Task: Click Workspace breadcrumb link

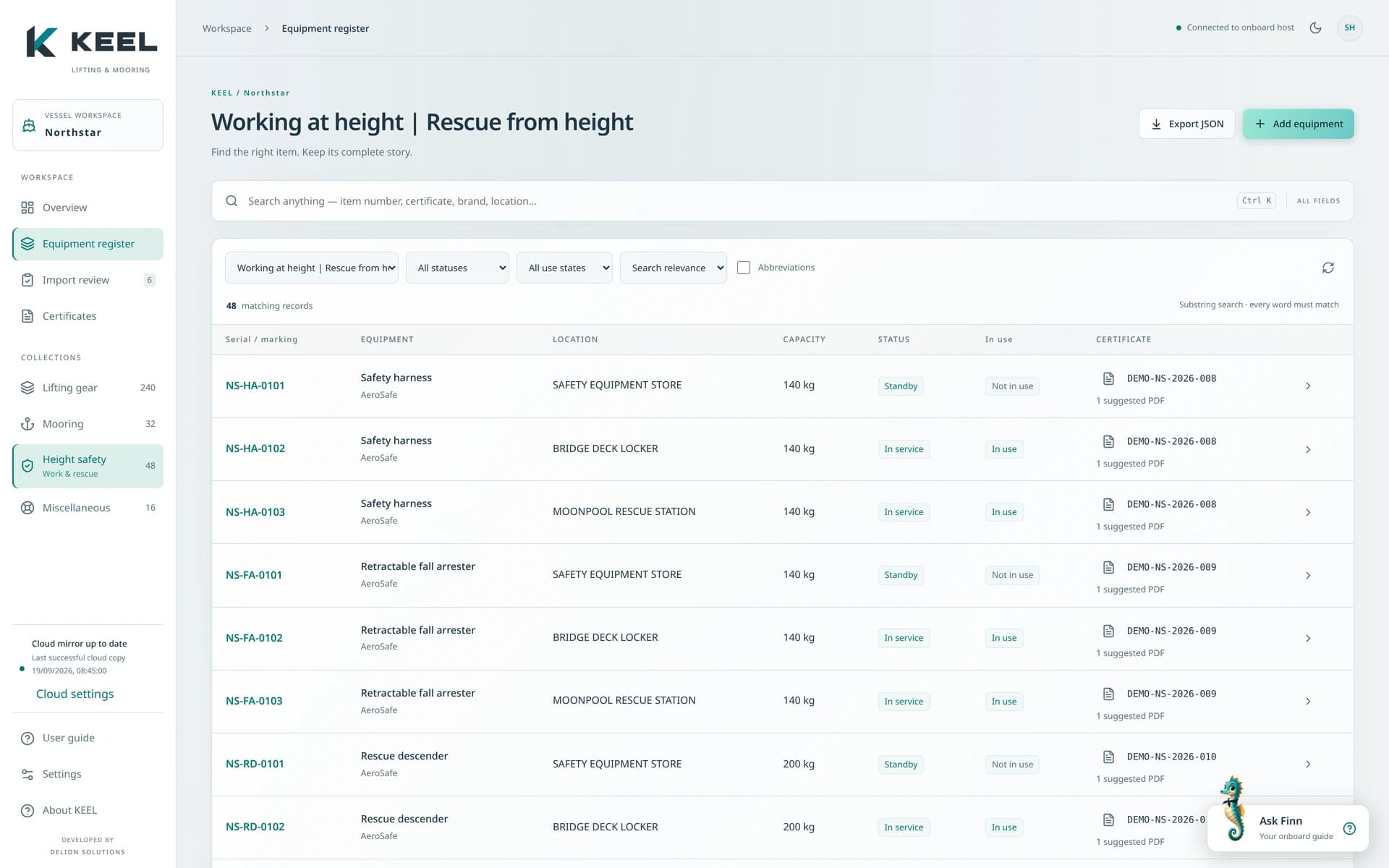Action: tap(226, 28)
